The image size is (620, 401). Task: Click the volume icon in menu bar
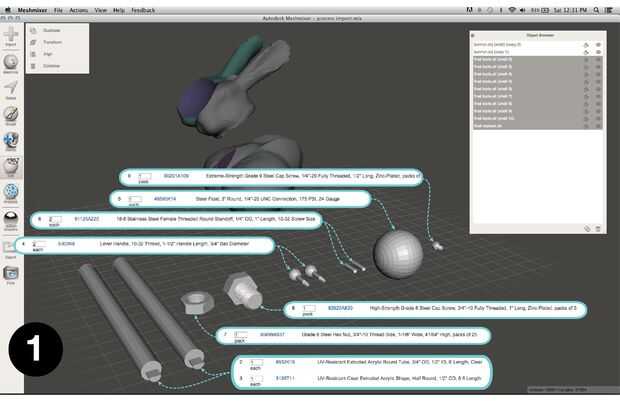pyautogui.click(x=523, y=10)
